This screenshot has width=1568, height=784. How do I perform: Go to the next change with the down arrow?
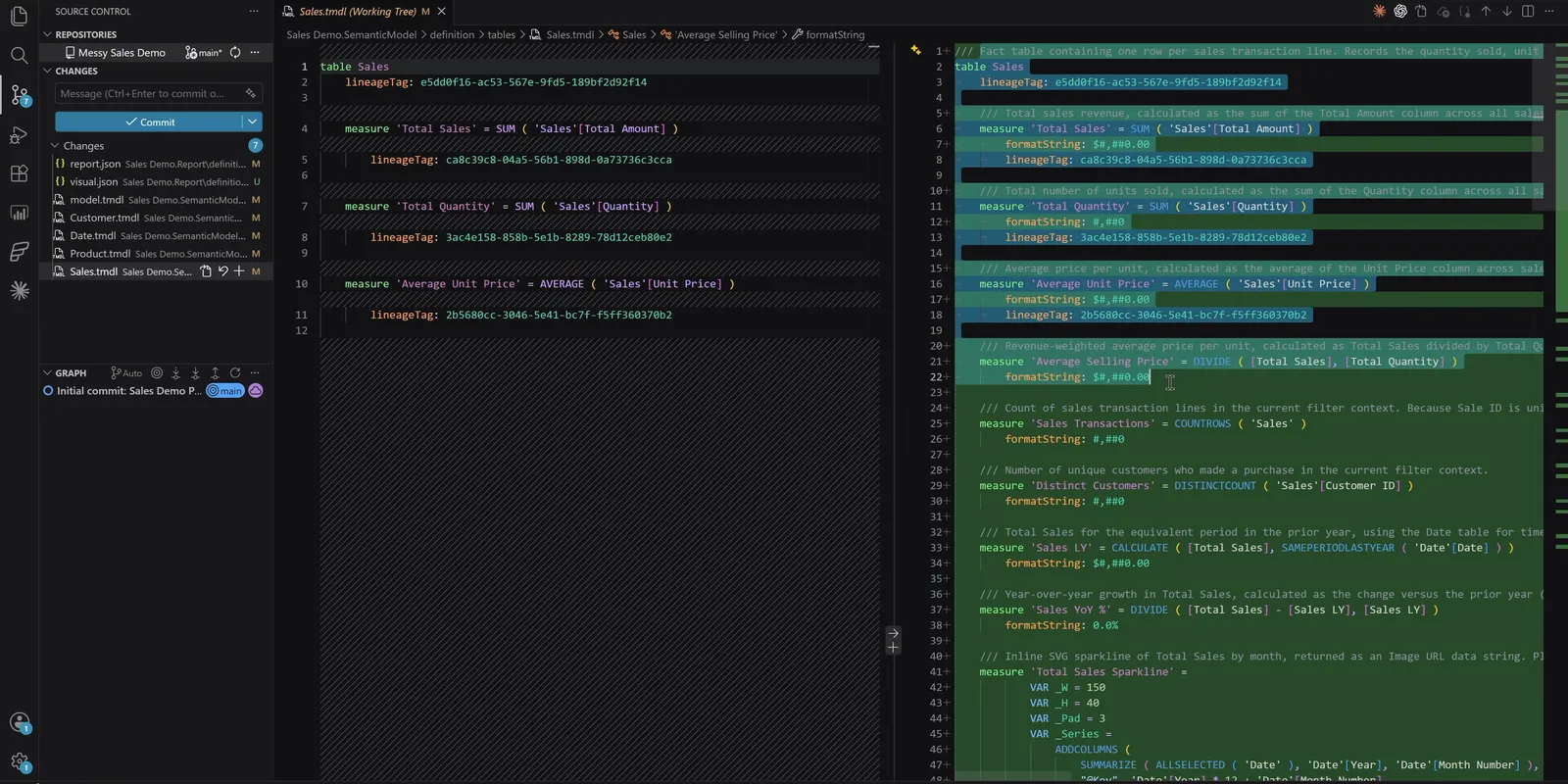coord(1507,12)
